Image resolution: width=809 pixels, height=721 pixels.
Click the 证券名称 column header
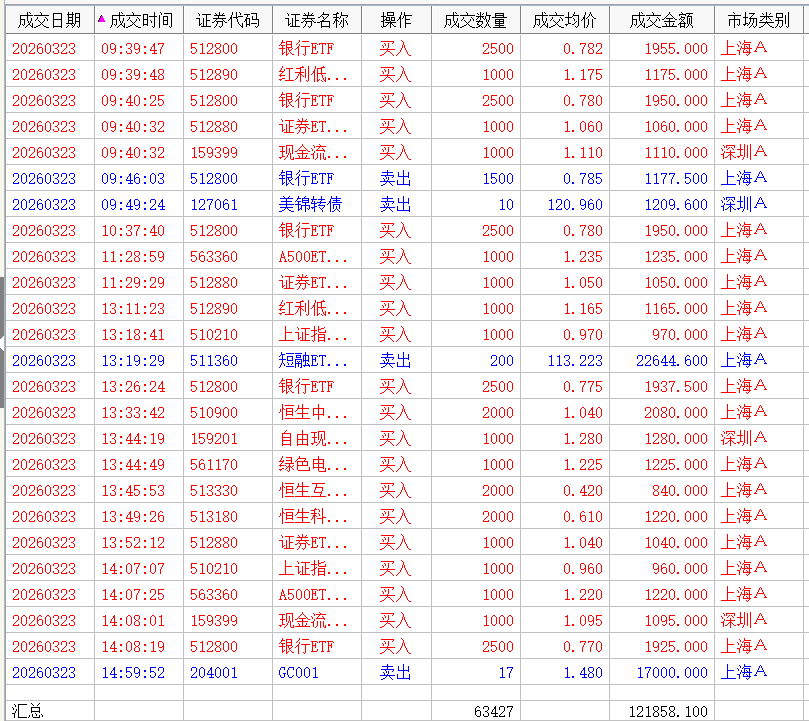click(x=316, y=20)
